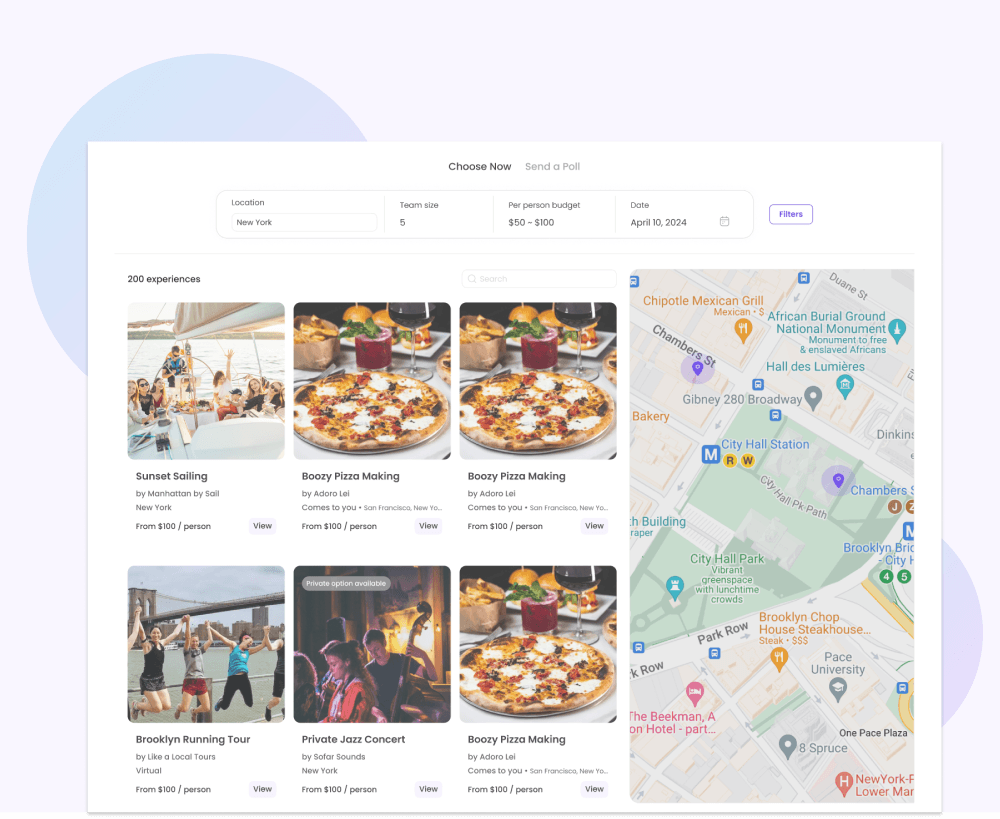Click the Hall des Lumières museum marker

(845, 385)
